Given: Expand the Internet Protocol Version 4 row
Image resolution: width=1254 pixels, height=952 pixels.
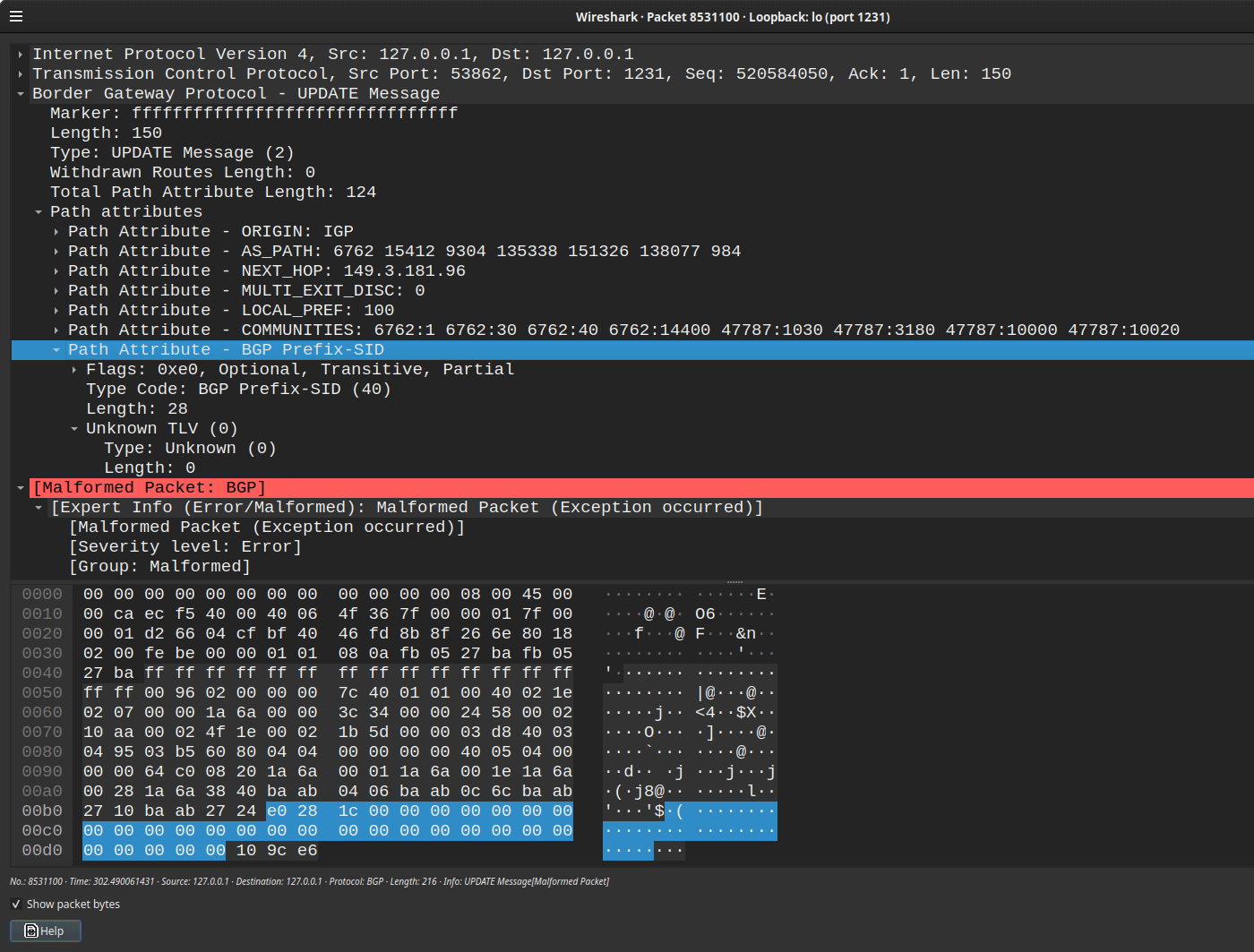Looking at the screenshot, I should point(21,55).
